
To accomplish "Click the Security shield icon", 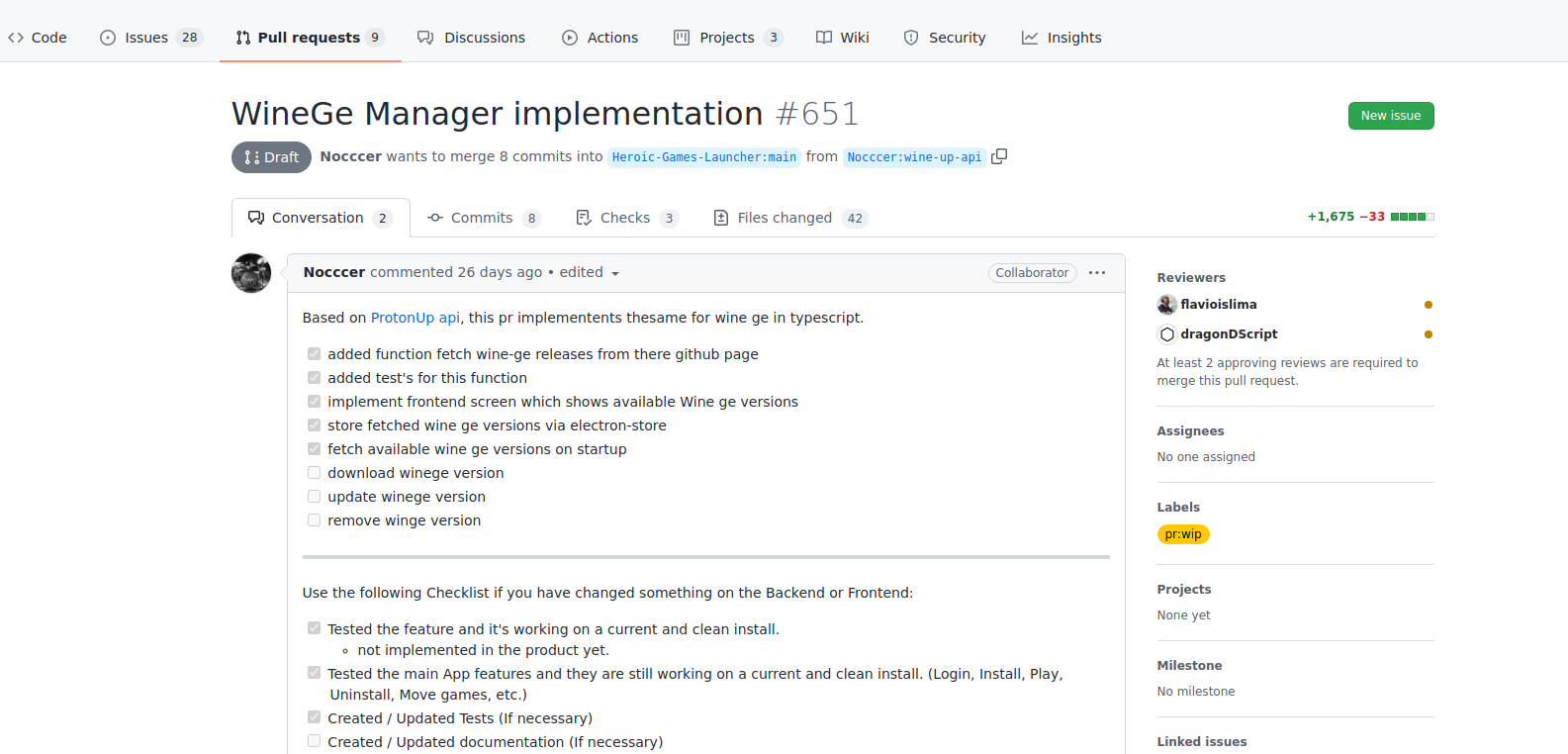I will point(911,38).
